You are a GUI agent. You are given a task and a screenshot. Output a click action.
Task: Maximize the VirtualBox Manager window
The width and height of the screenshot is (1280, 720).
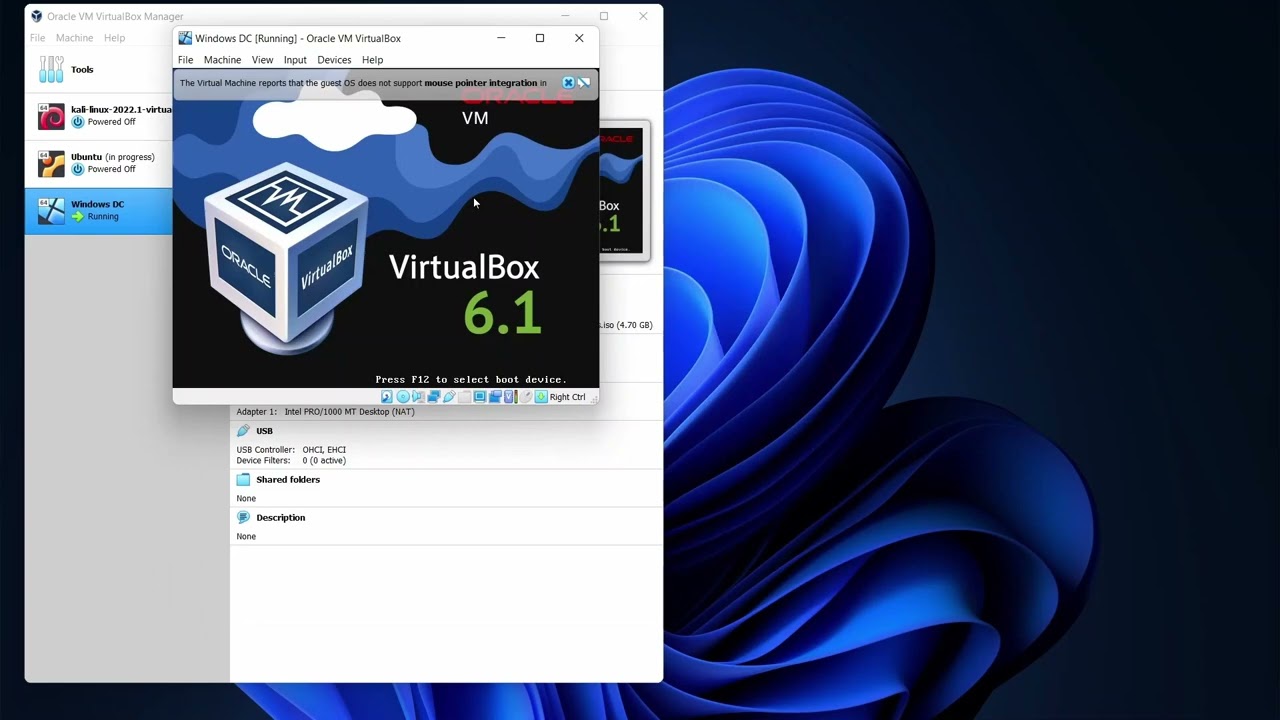point(604,16)
